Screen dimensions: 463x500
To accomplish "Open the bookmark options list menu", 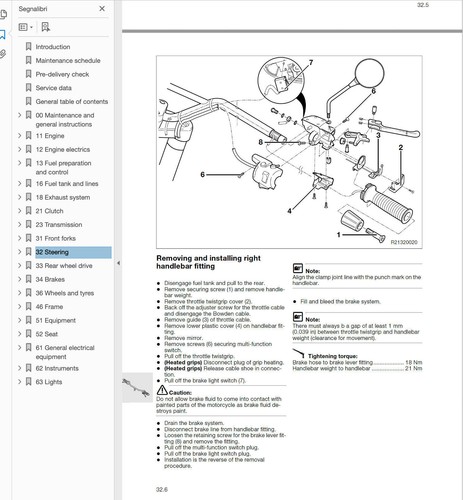I will pos(26,27).
